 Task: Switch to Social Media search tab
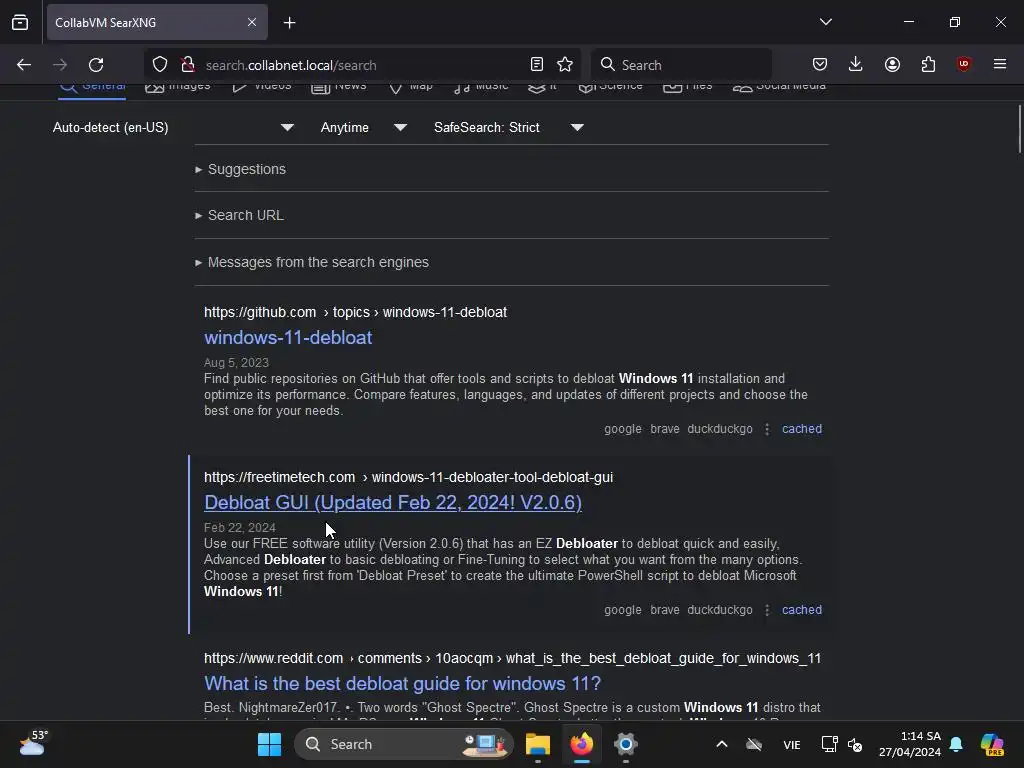point(779,88)
